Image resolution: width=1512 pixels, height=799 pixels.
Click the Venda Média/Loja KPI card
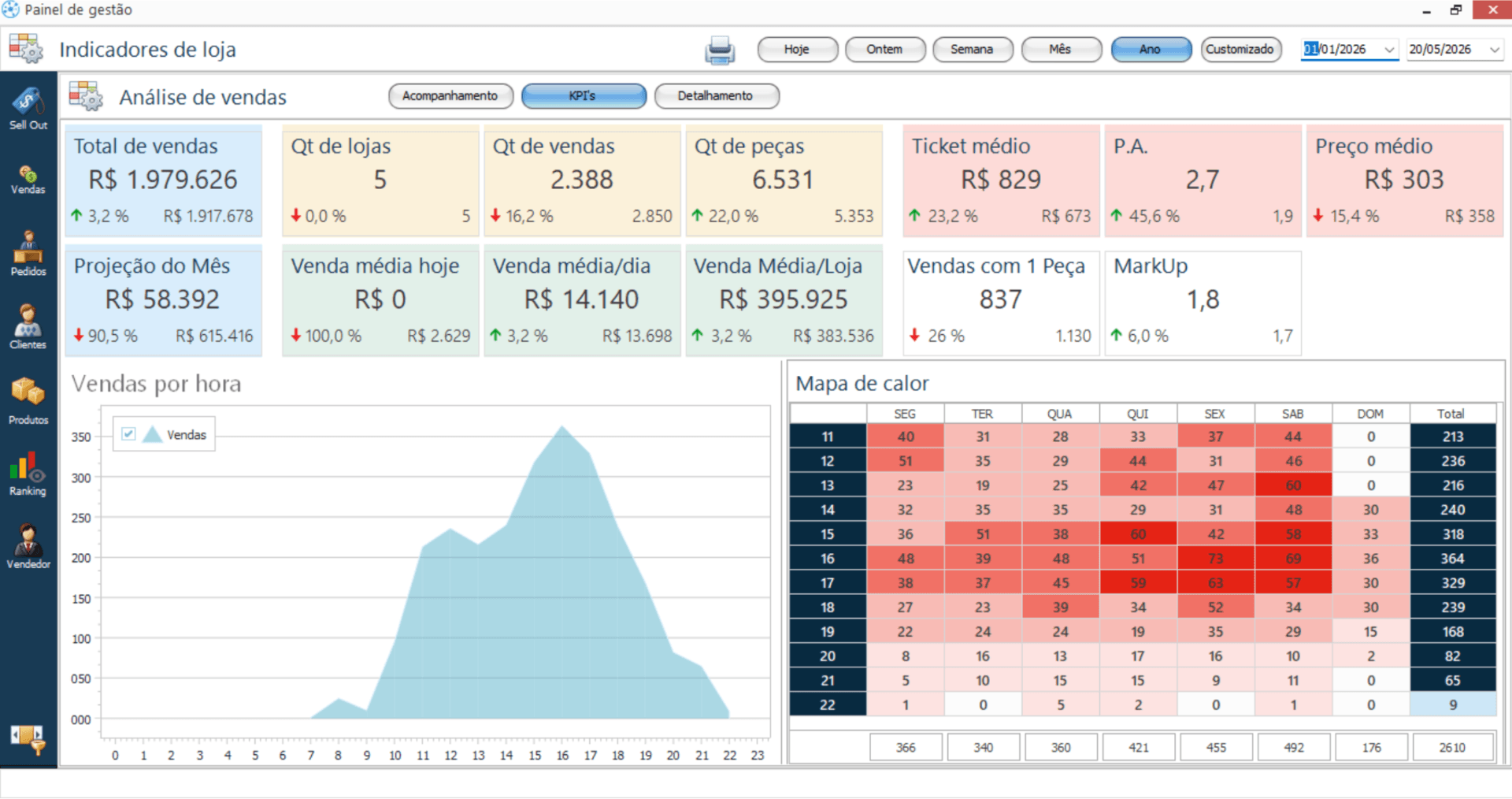click(x=784, y=300)
